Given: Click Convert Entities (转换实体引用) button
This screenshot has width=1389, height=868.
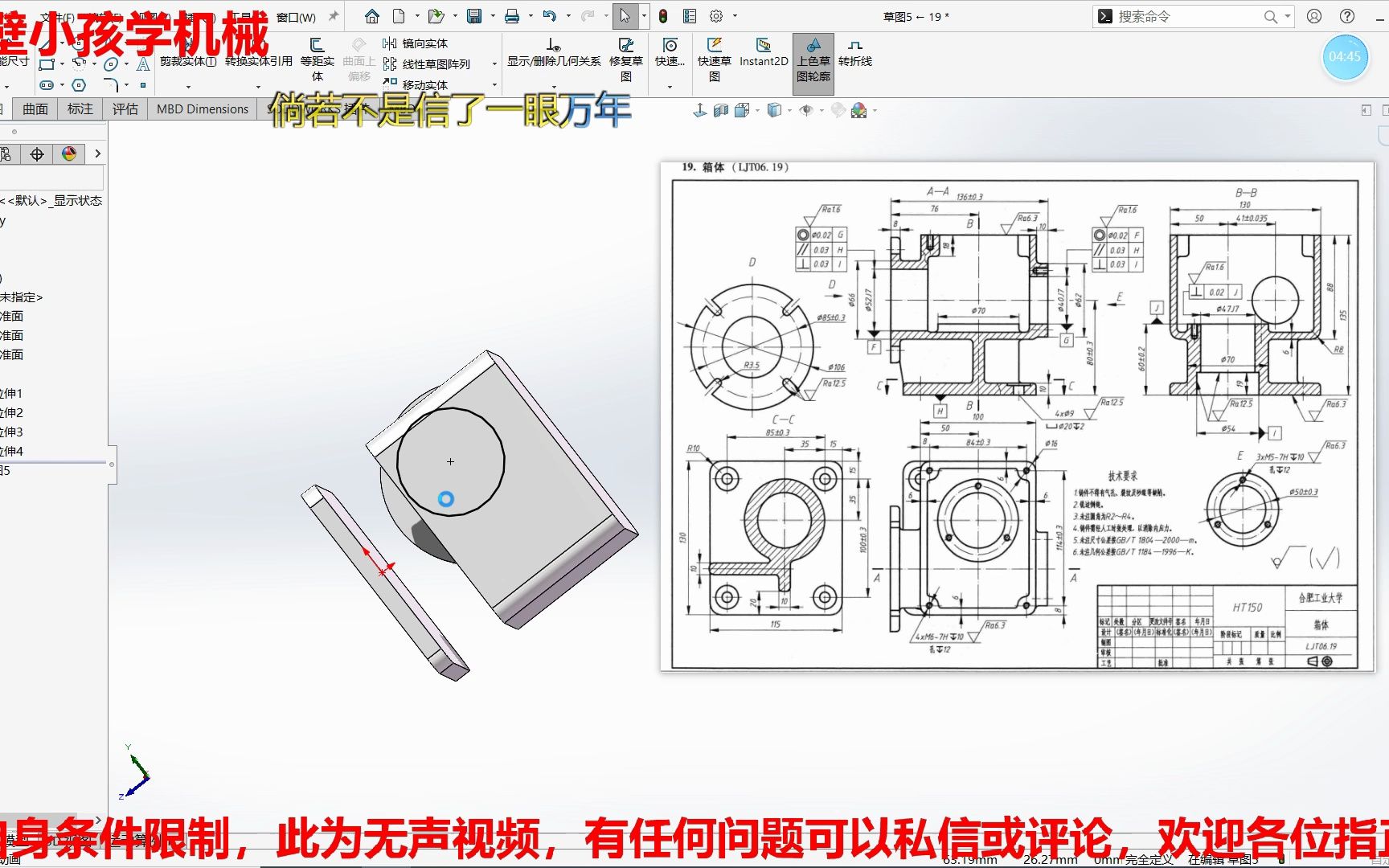Looking at the screenshot, I should (259, 60).
